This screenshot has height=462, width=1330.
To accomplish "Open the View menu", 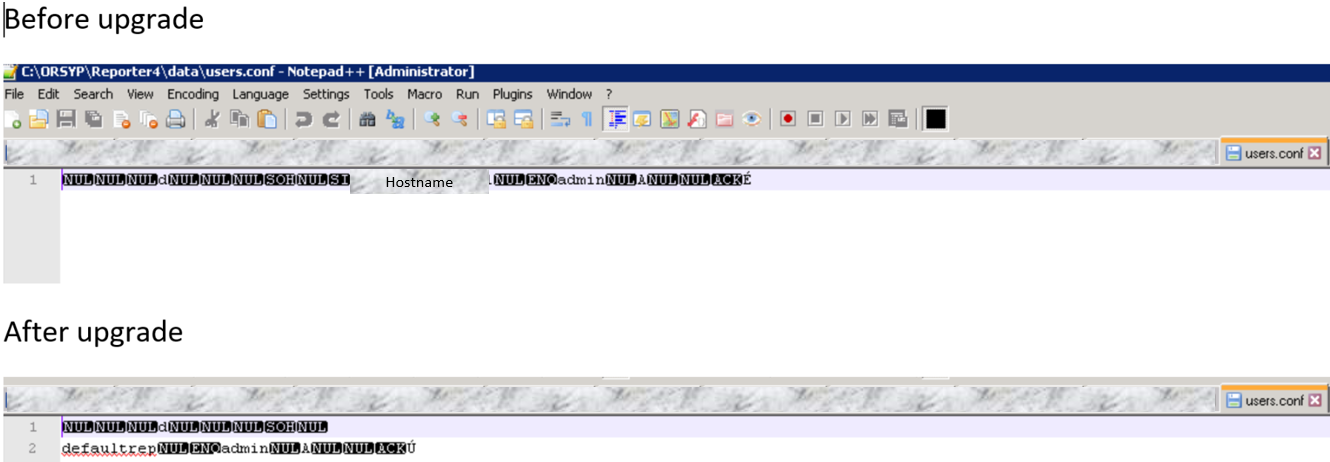I will (140, 94).
